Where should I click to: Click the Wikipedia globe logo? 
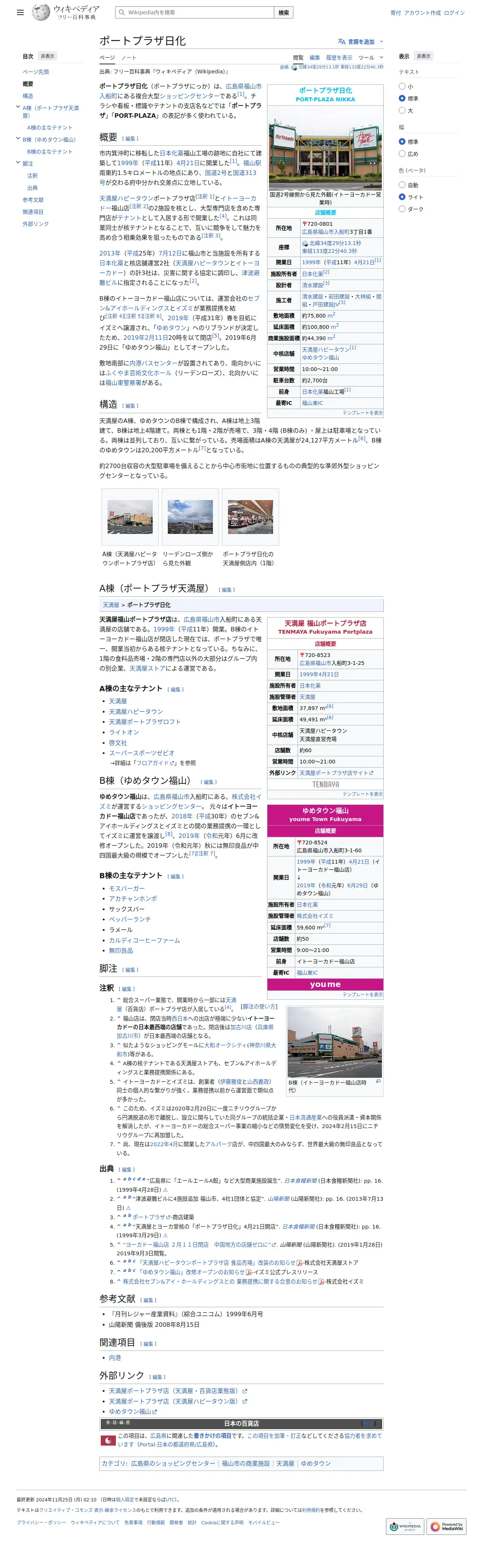pyautogui.click(x=41, y=12)
